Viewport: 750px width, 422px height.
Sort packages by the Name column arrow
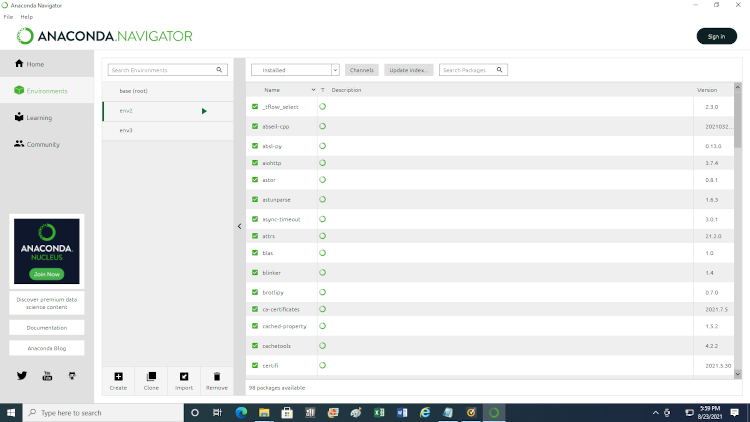(x=313, y=90)
